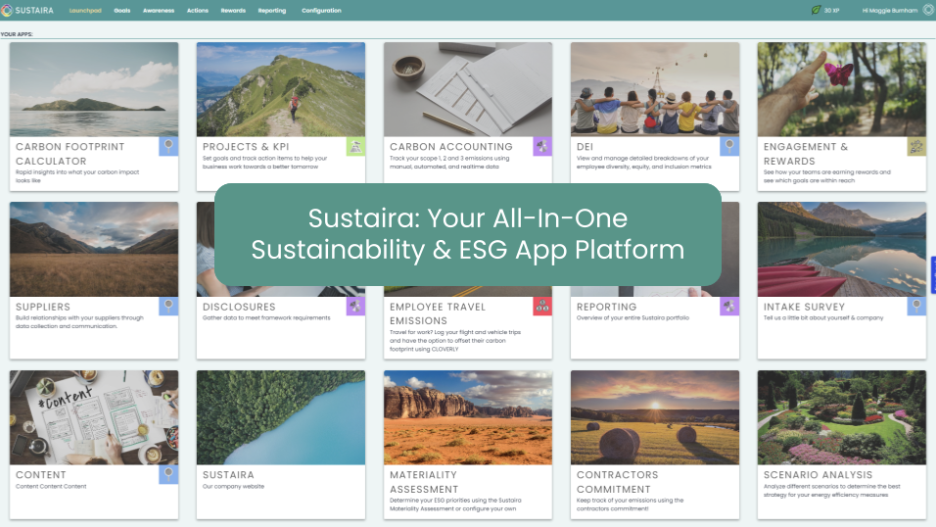Click the purple icon on Reporting card
Screen dimensions: 936x527
click(729, 306)
